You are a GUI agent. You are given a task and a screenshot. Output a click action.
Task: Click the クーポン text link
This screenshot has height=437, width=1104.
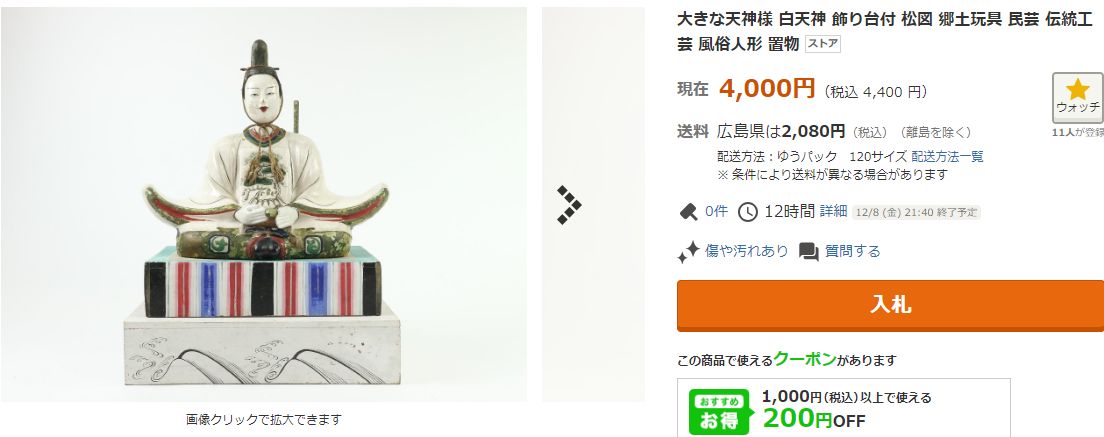point(805,358)
